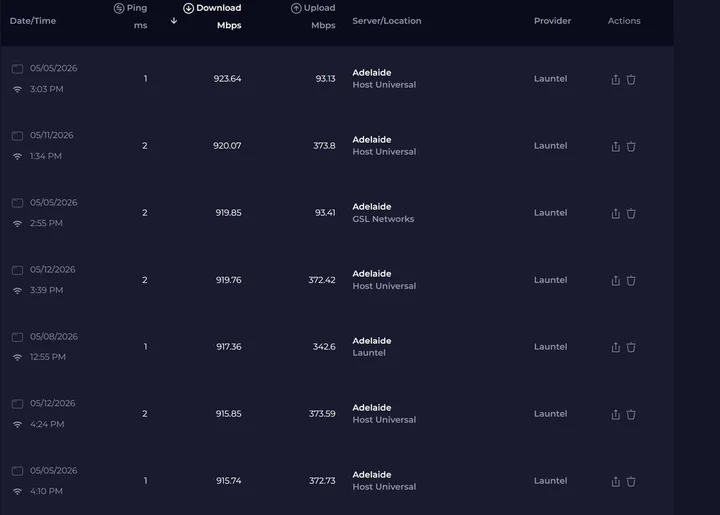Sort by Server/Location column header
The image size is (720, 515).
(387, 21)
